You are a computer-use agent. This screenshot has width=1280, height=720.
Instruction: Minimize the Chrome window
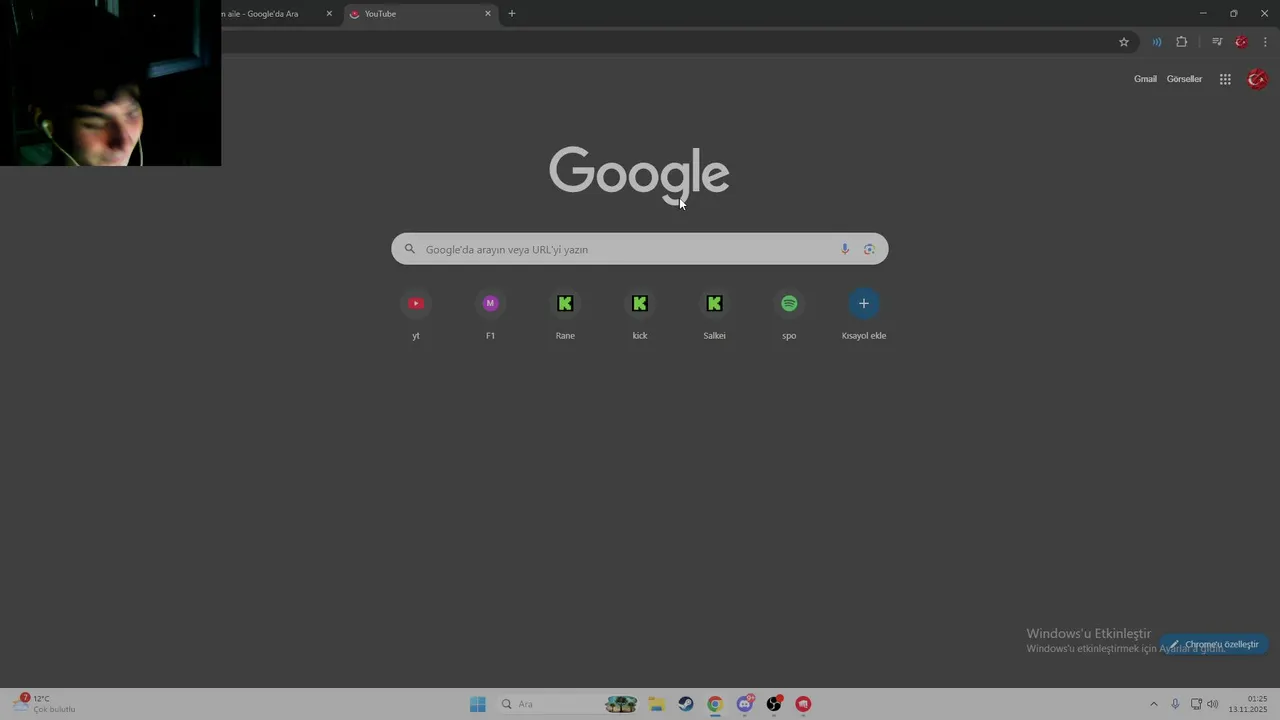1203,13
